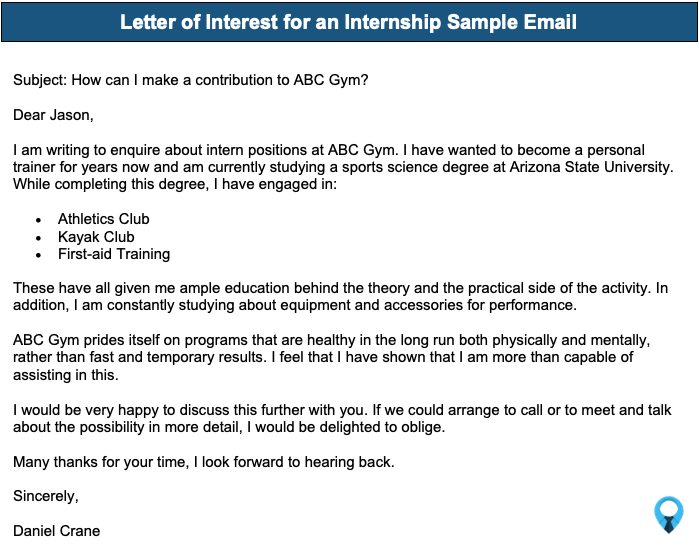
Task: Click the bullet dot before Athletics Club
Action: pos(39,220)
